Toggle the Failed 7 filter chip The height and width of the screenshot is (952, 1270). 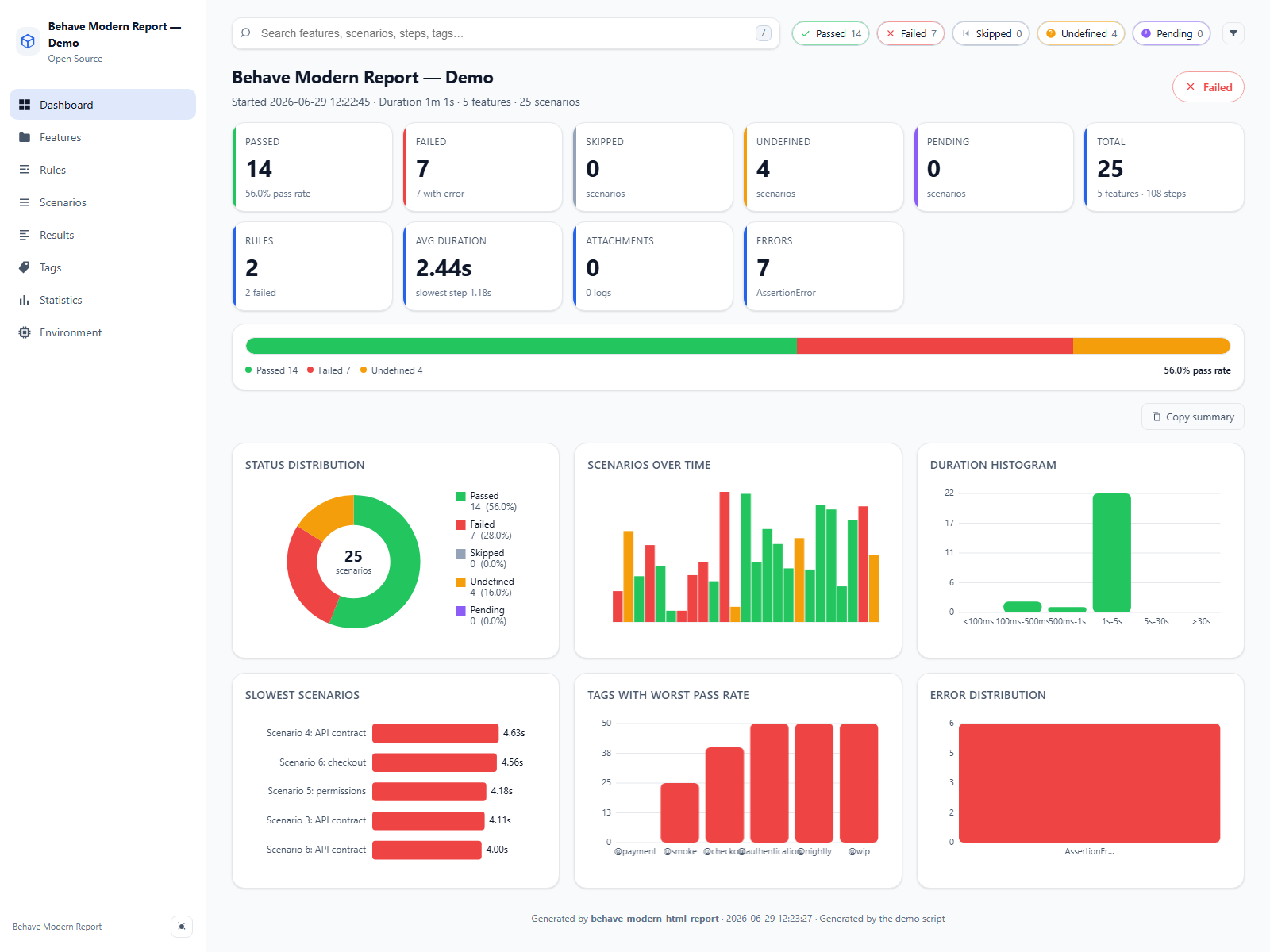[911, 33]
